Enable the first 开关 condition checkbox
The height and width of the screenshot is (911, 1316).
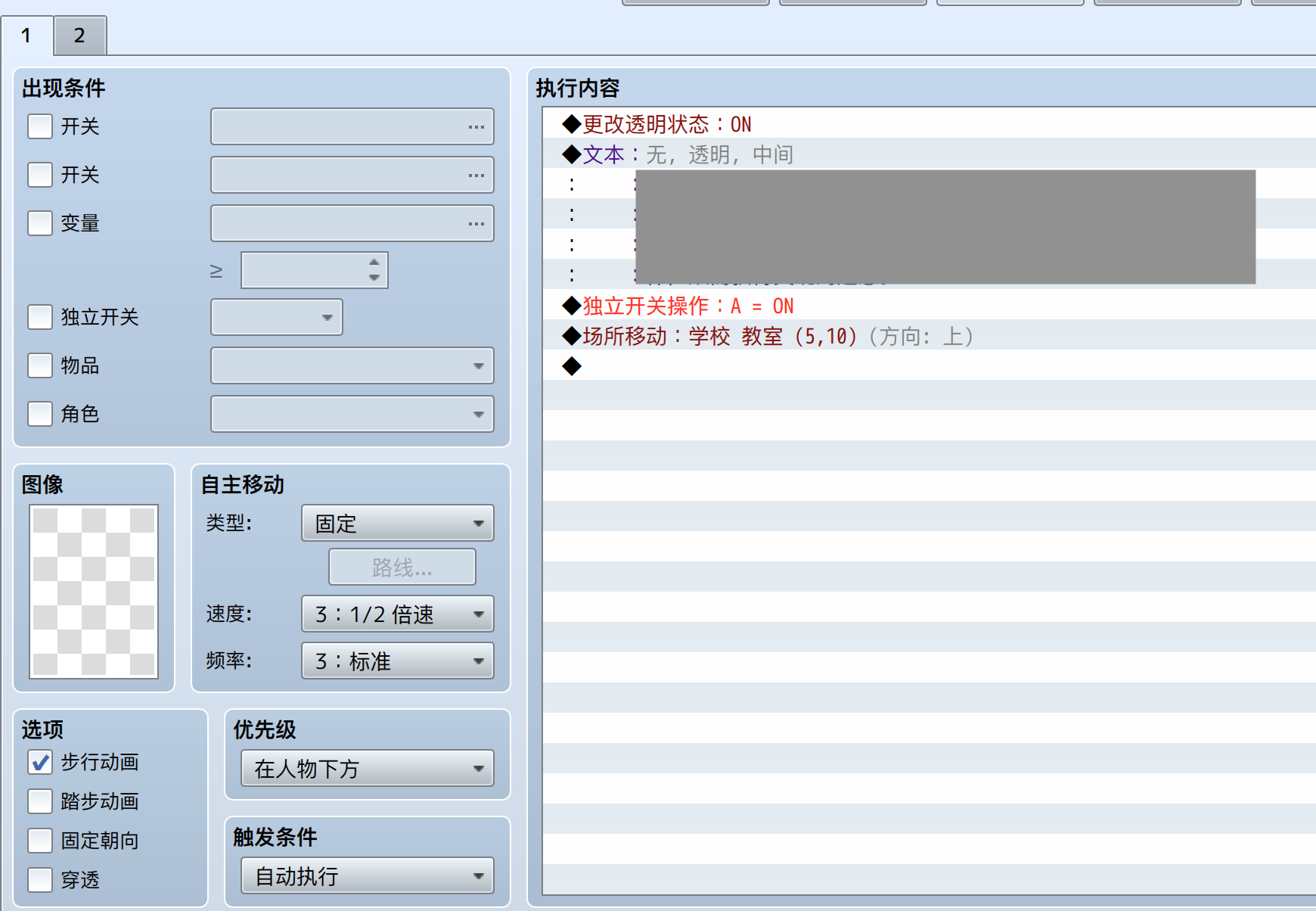pyautogui.click(x=40, y=126)
